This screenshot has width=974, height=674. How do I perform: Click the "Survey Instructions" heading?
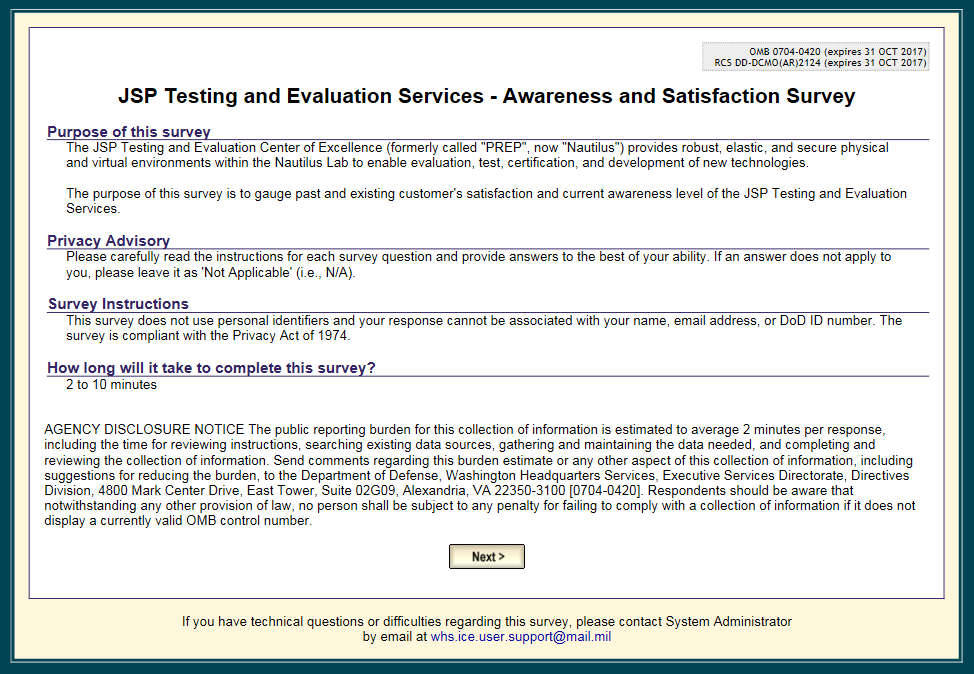[x=118, y=304]
